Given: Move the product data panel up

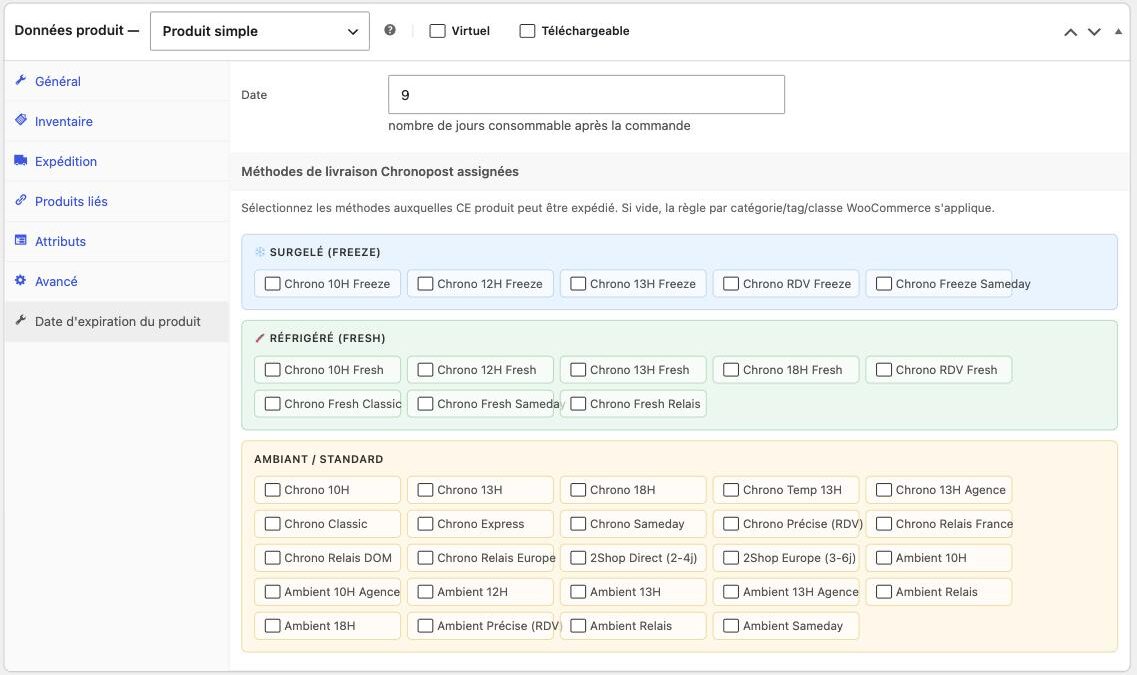Looking at the screenshot, I should (x=1070, y=32).
